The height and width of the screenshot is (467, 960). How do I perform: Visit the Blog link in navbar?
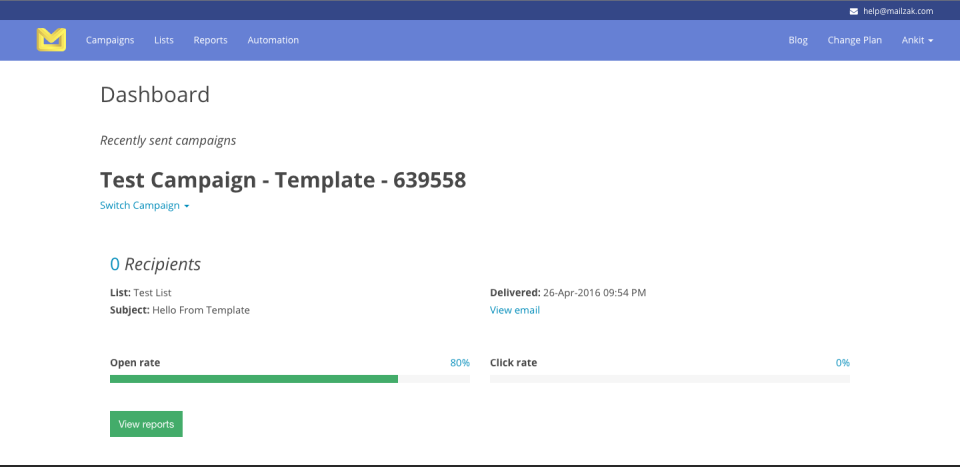(798, 40)
